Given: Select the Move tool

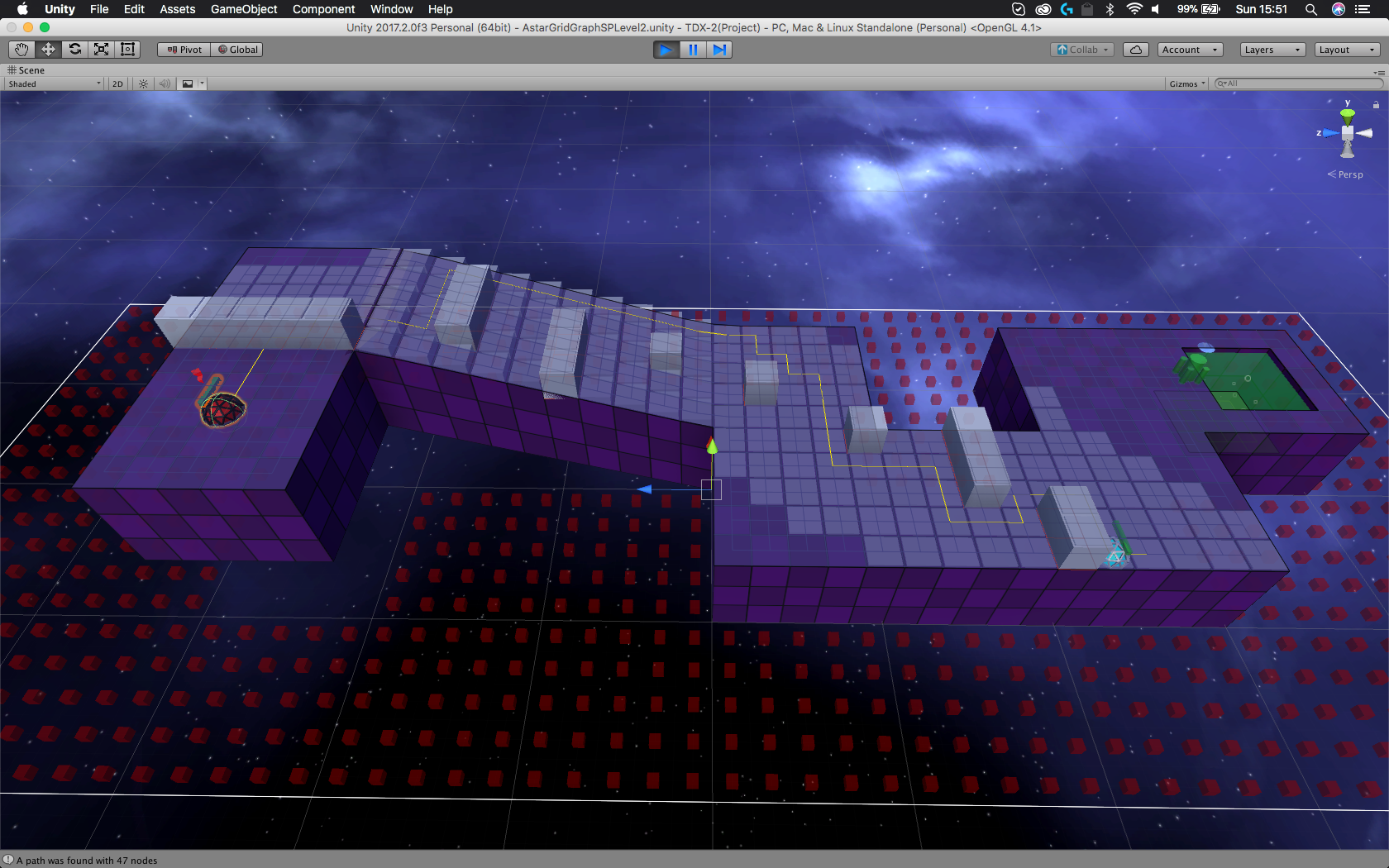Looking at the screenshot, I should pos(48,50).
